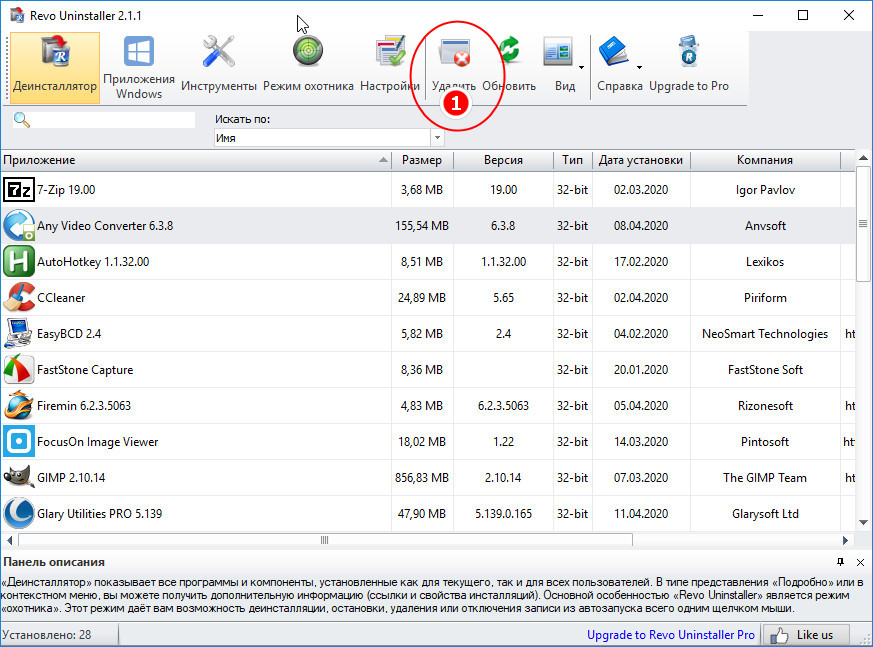Viewport: 873px width, 647px height.
Task: Sort by Версия column header
Action: (503, 160)
